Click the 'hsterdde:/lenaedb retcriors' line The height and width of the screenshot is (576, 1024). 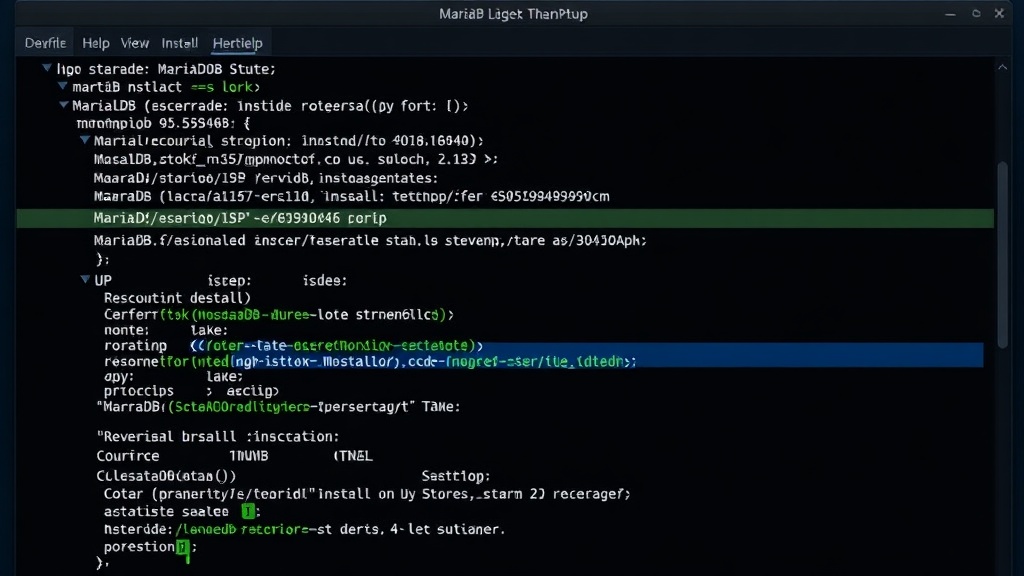point(304,529)
